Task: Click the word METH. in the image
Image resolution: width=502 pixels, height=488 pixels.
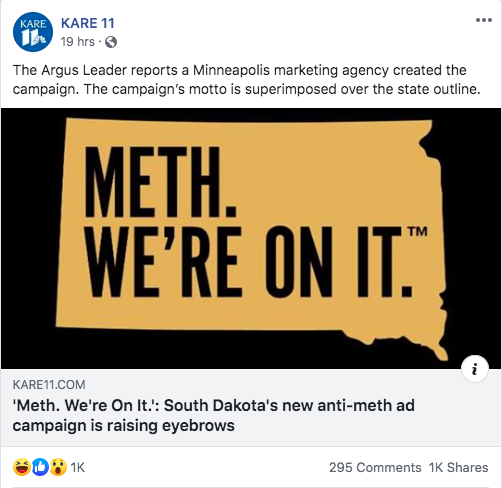Action: tap(160, 182)
